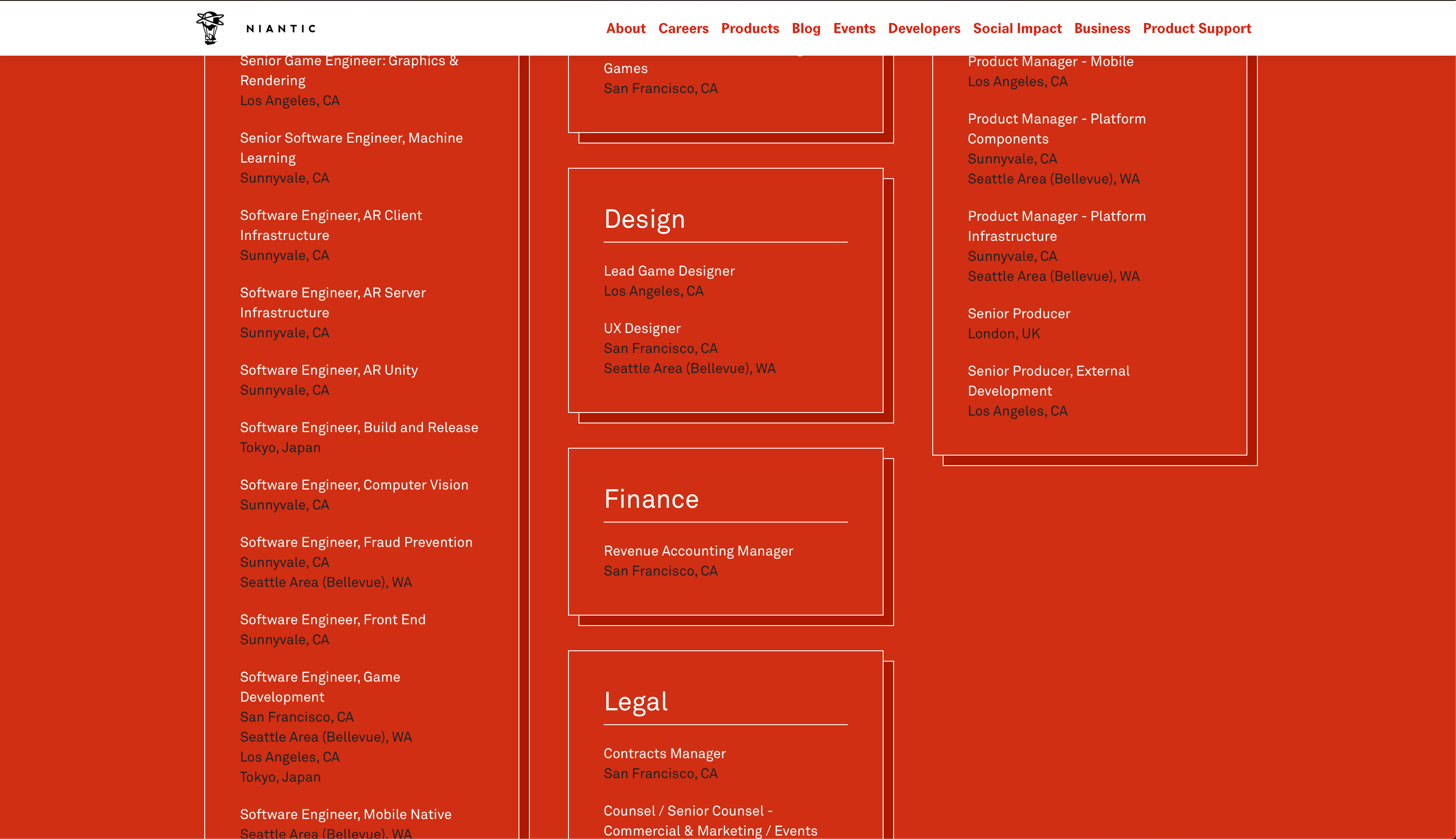The height and width of the screenshot is (839, 1456).
Task: Open the Events nav link
Action: tap(854, 28)
